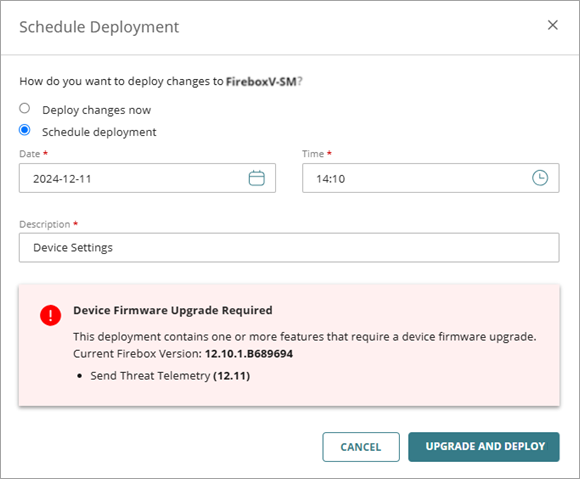Click Device Firmware Upgrade Required heading
Screen dimensions: 580x479
point(173,310)
